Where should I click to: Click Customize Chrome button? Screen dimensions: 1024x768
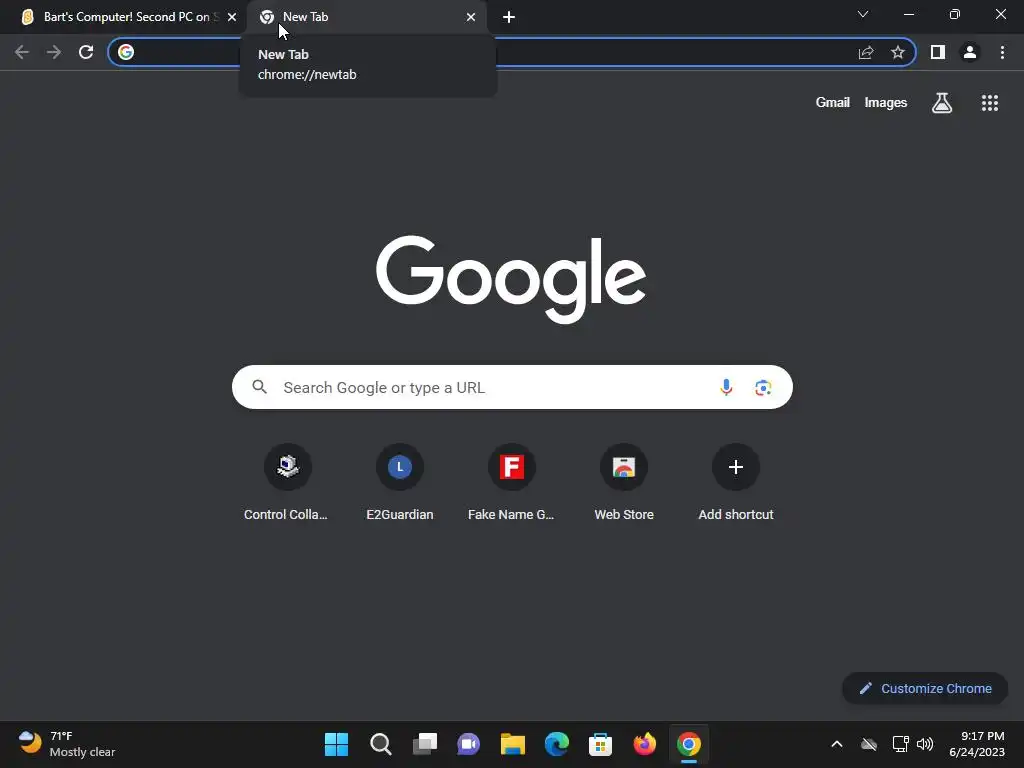click(x=925, y=688)
